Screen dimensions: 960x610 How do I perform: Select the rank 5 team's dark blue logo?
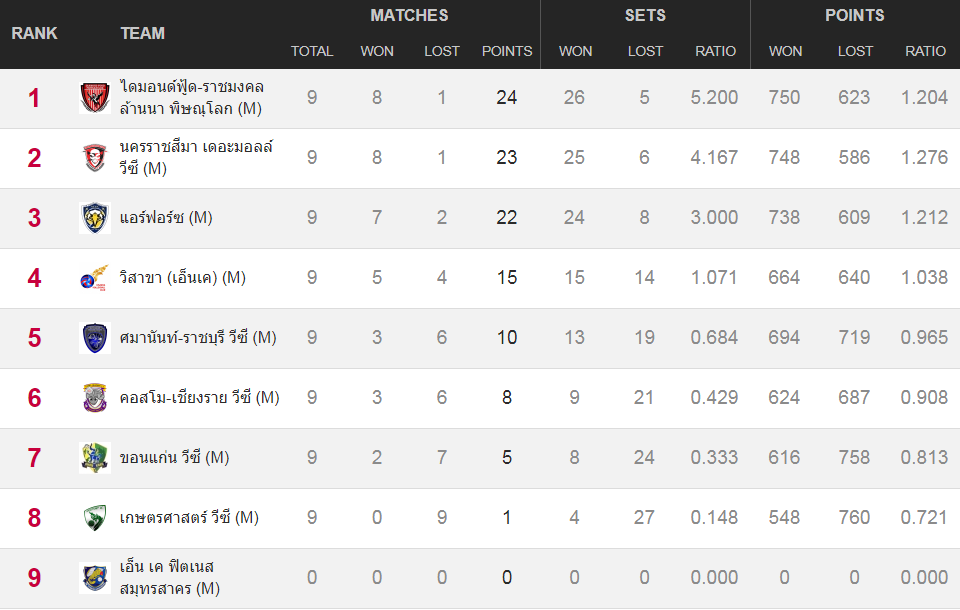pos(95,338)
